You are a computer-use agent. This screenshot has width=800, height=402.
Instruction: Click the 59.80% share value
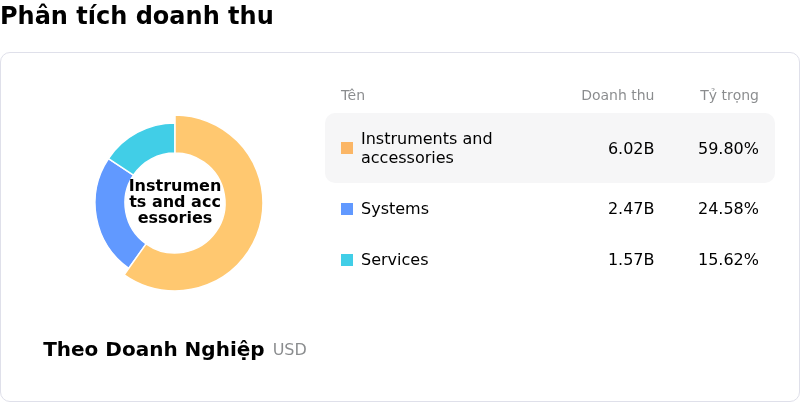[728, 149]
